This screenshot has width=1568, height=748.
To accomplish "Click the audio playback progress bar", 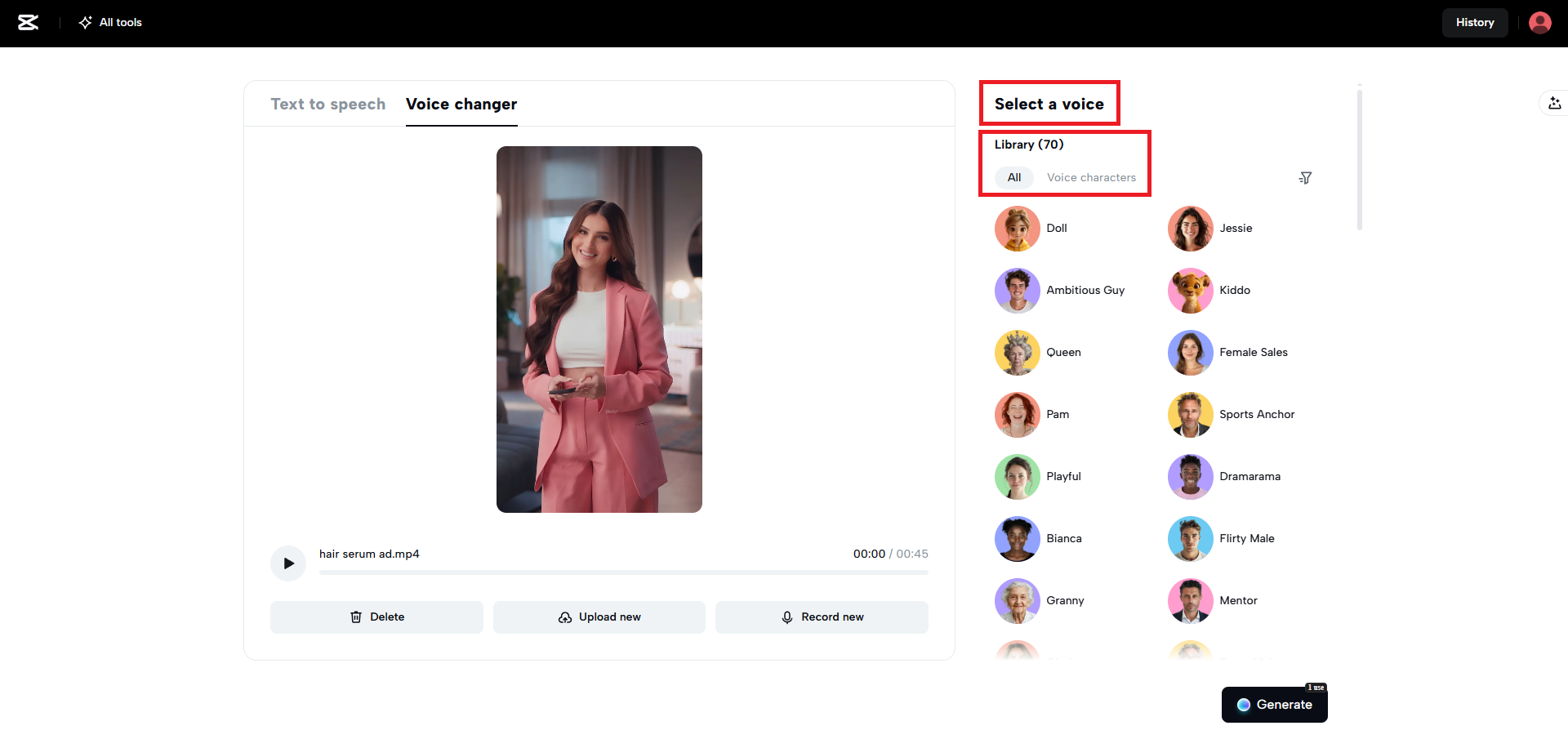I will pos(623,572).
